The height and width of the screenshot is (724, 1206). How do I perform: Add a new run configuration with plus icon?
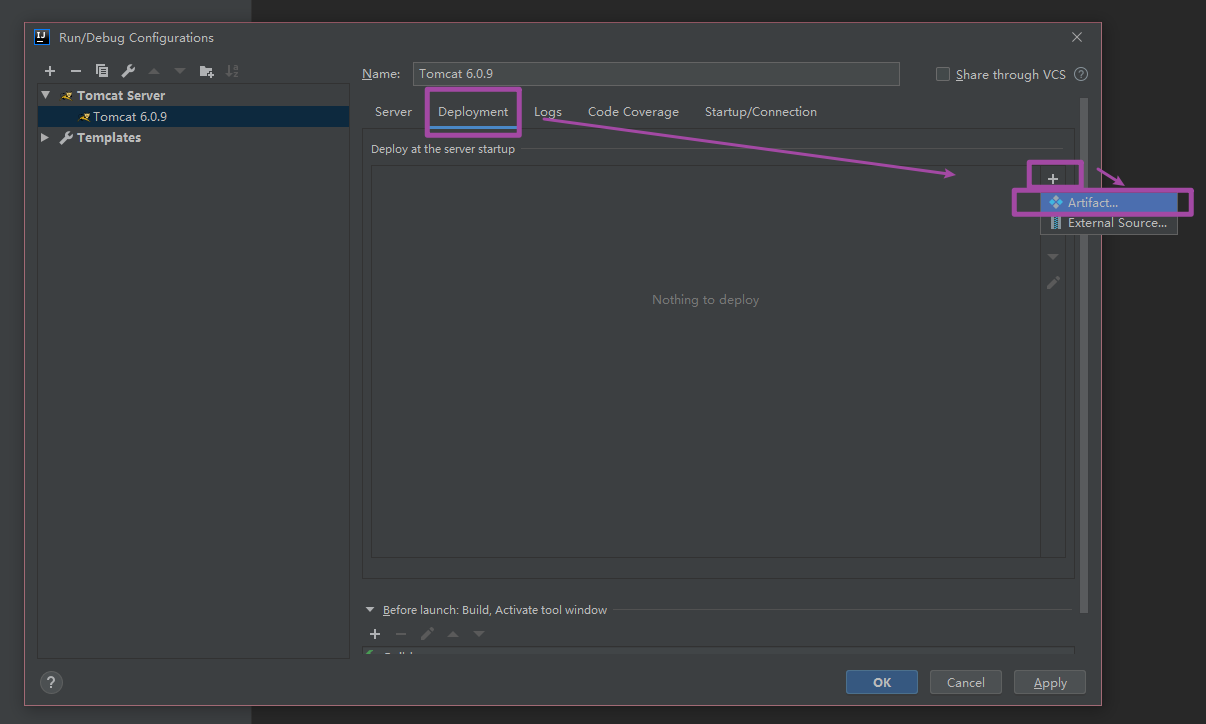point(50,71)
